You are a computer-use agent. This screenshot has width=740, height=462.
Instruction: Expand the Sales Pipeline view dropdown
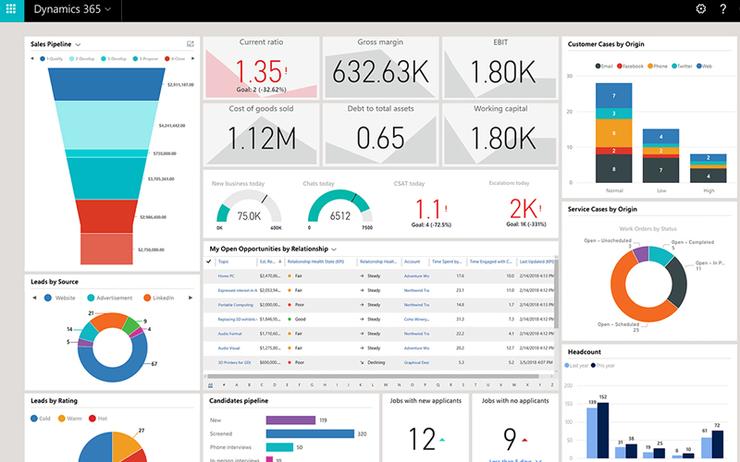click(x=78, y=44)
